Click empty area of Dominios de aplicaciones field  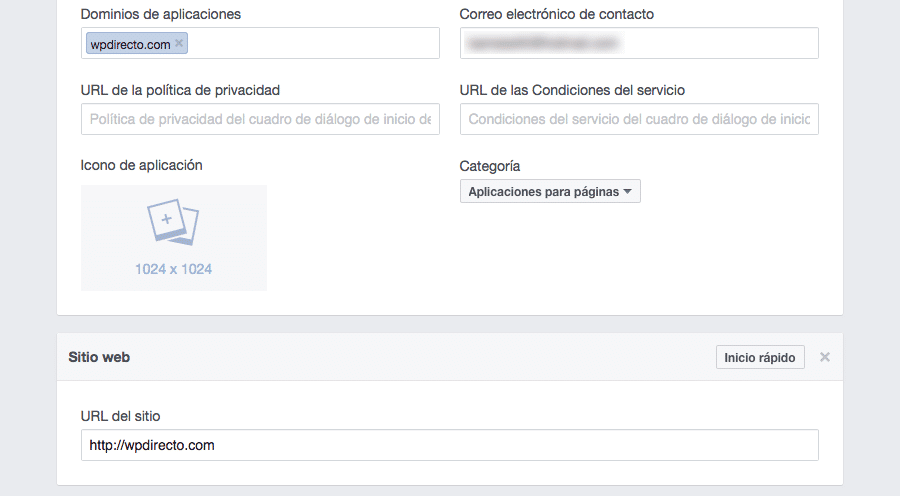(310, 43)
